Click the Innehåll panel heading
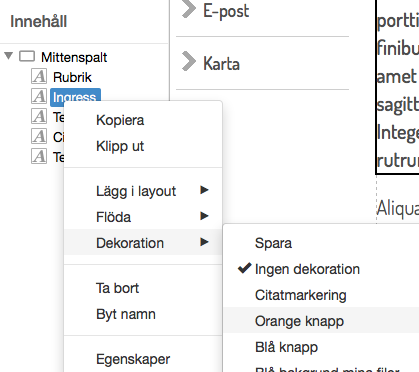This screenshot has width=419, height=372. click(x=39, y=21)
